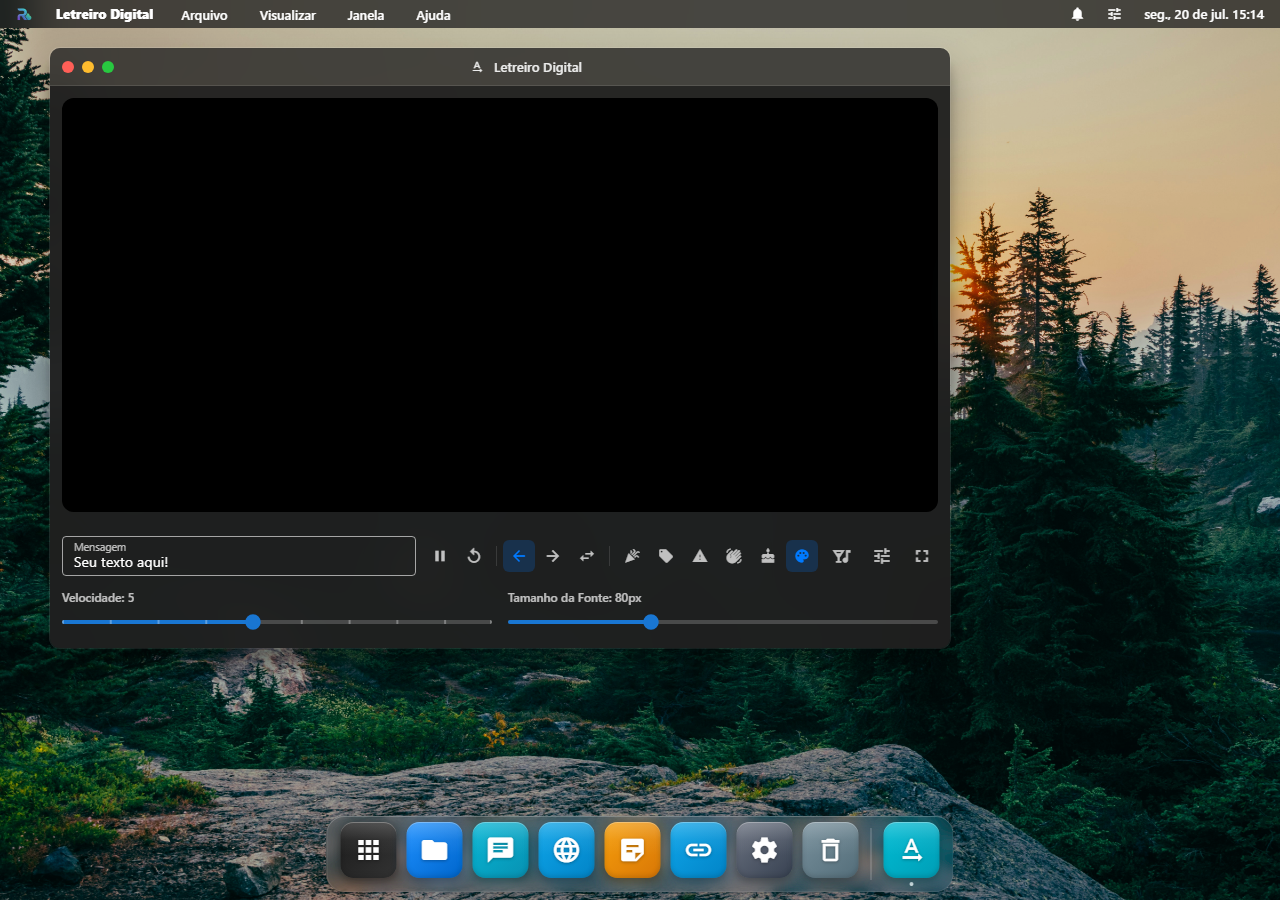Screen dimensions: 1280x900
Task: Open the chat messages app in dock
Action: point(500,850)
